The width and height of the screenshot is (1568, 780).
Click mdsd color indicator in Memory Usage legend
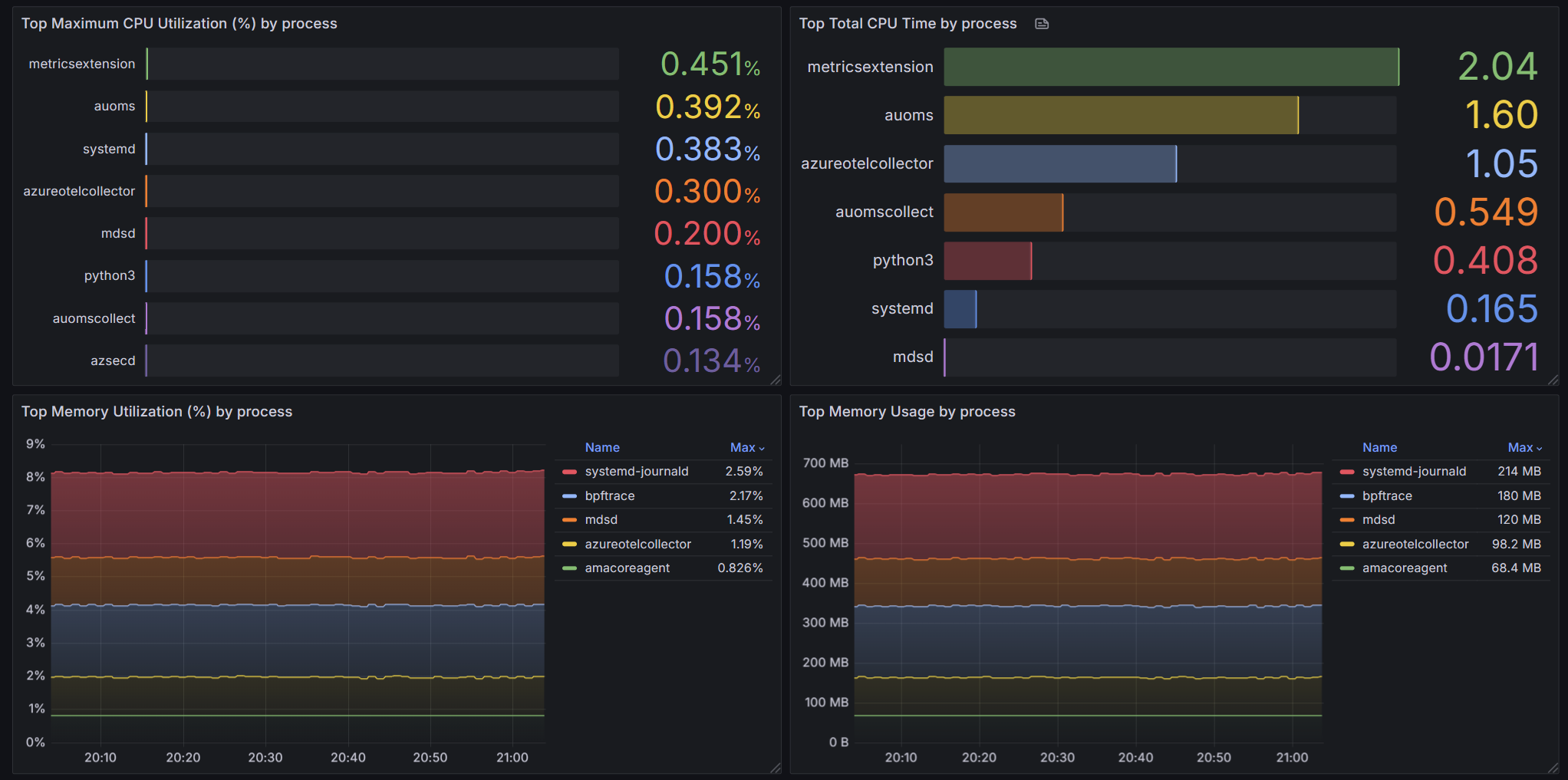(x=1347, y=520)
